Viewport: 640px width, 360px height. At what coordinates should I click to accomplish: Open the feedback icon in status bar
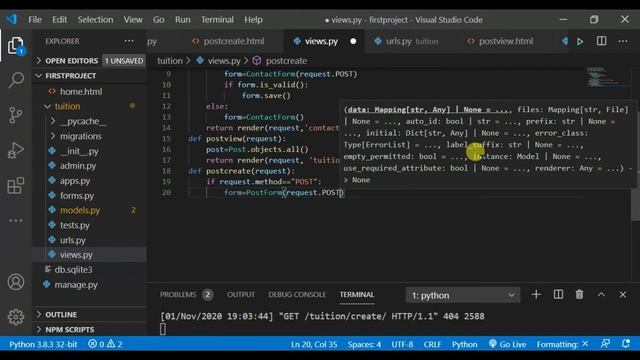pyautogui.click(x=605, y=344)
